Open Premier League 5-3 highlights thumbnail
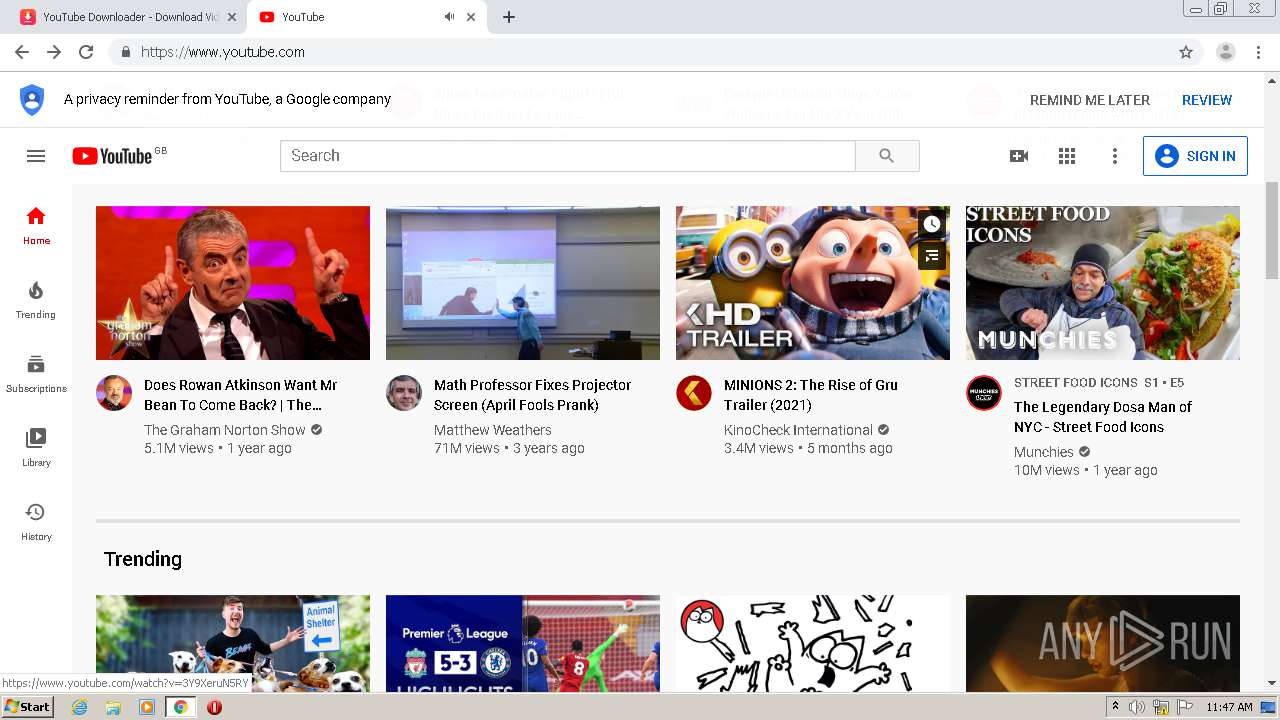Screen dimensions: 1280x720 tap(523, 643)
